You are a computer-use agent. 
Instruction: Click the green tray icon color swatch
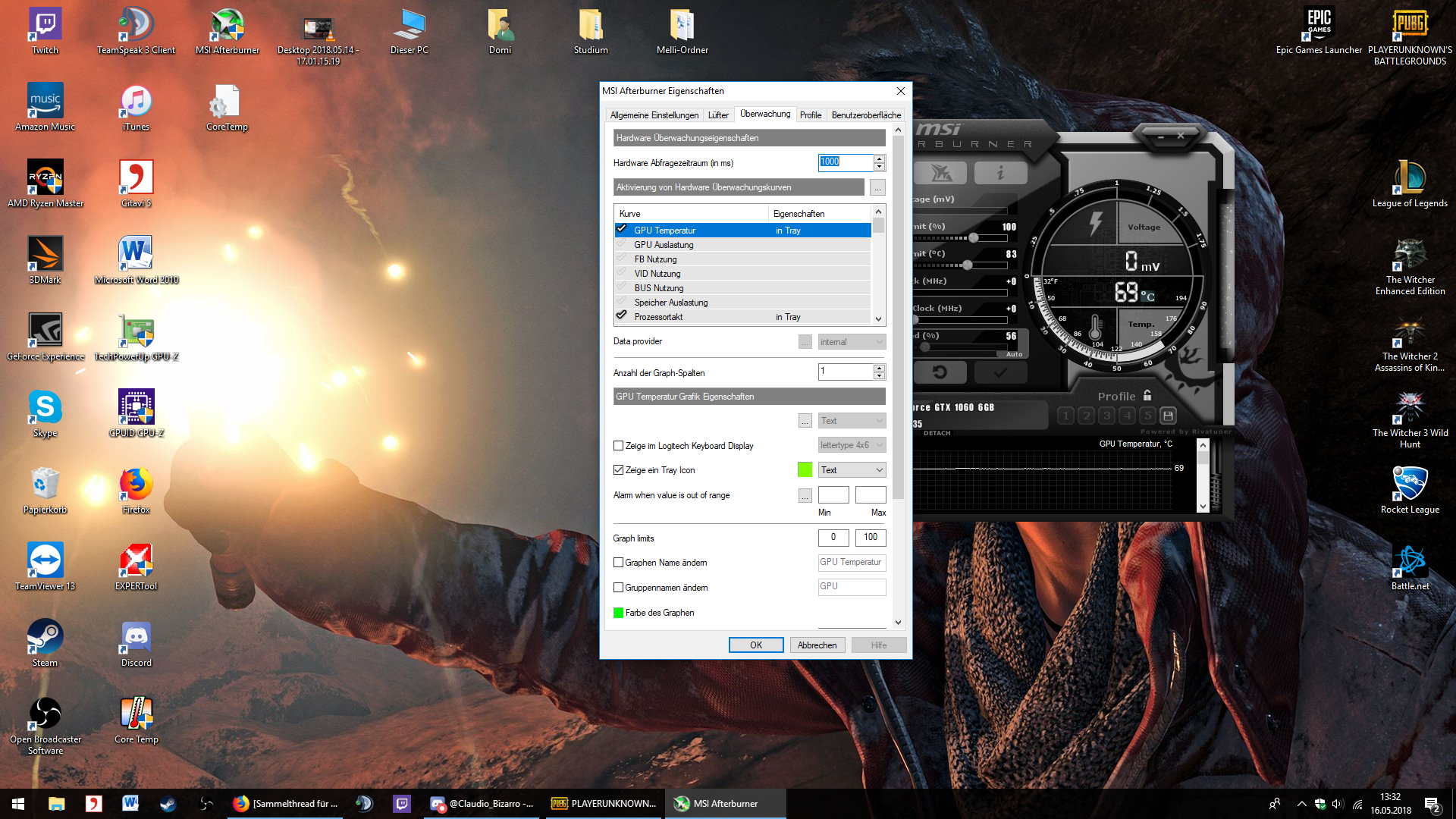click(x=805, y=470)
